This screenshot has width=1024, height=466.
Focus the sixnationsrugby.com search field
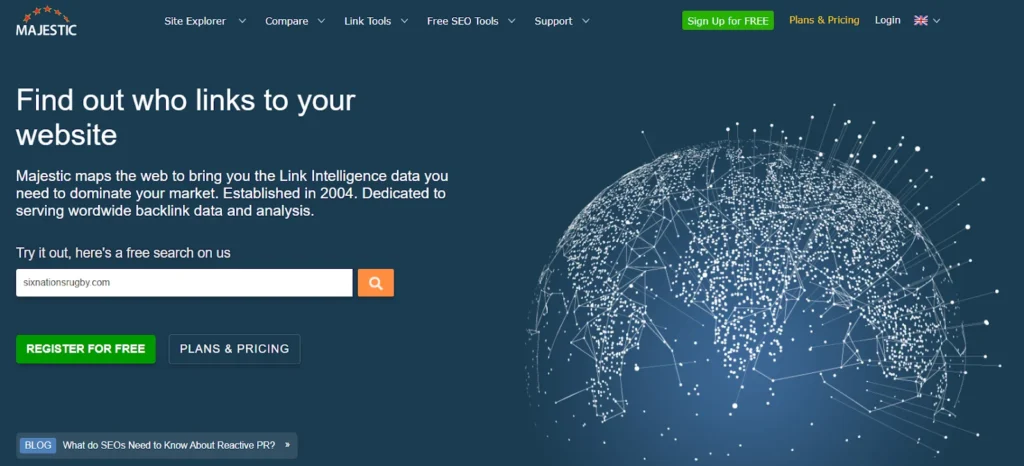(x=184, y=283)
